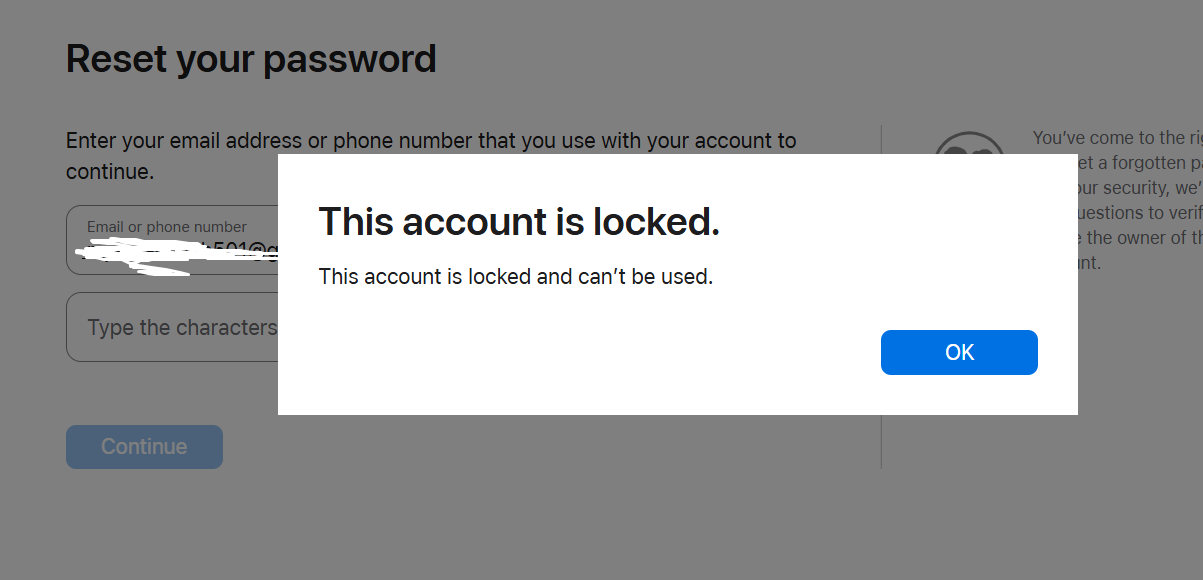Image resolution: width=1203 pixels, height=580 pixels.
Task: Click the Enter your email address instruction
Action: pyautogui.click(x=430, y=141)
